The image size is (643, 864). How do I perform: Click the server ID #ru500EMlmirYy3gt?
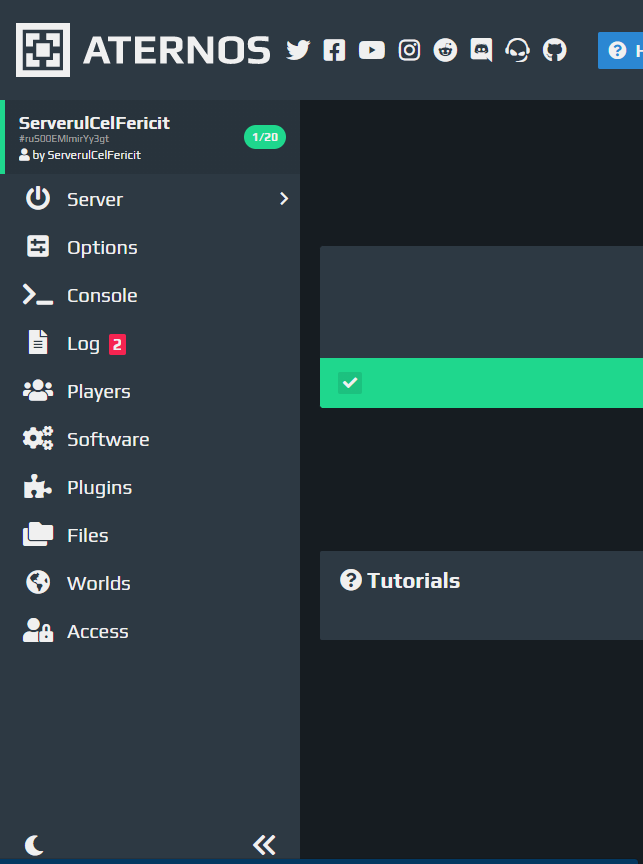coord(64,138)
